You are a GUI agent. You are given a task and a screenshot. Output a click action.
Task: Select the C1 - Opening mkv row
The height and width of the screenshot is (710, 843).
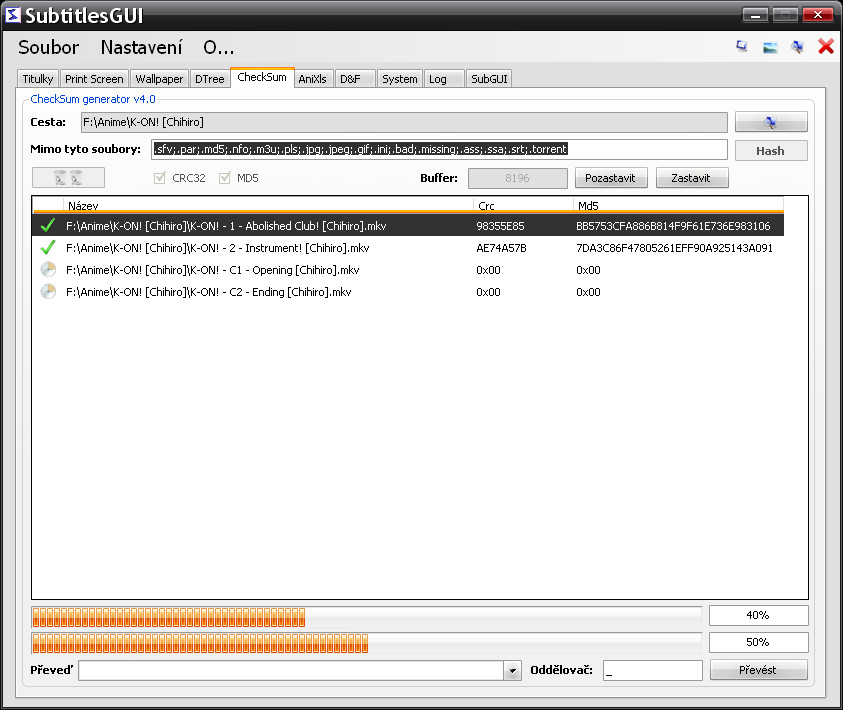click(x=408, y=270)
